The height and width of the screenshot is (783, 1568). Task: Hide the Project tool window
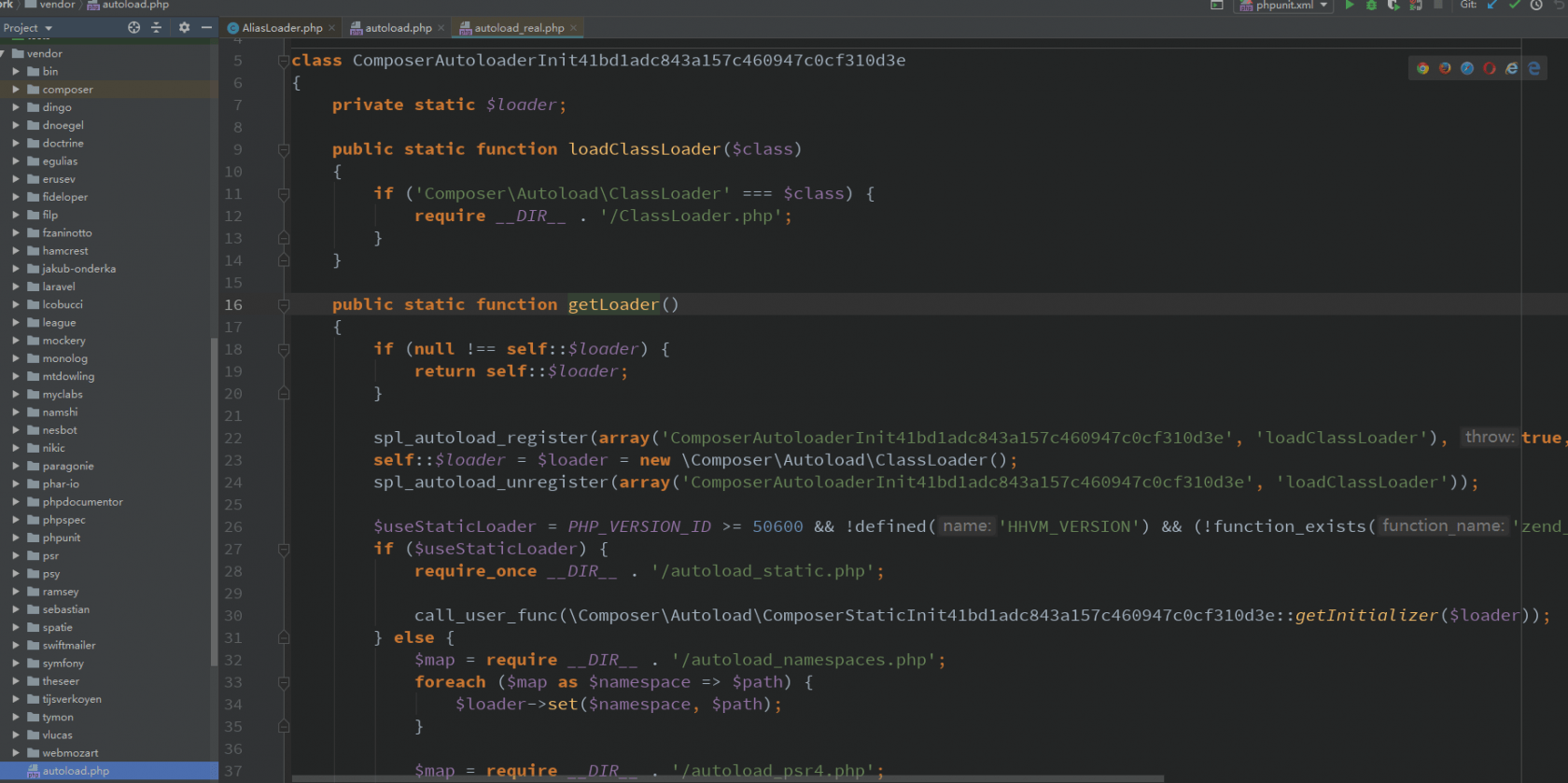coord(206,28)
